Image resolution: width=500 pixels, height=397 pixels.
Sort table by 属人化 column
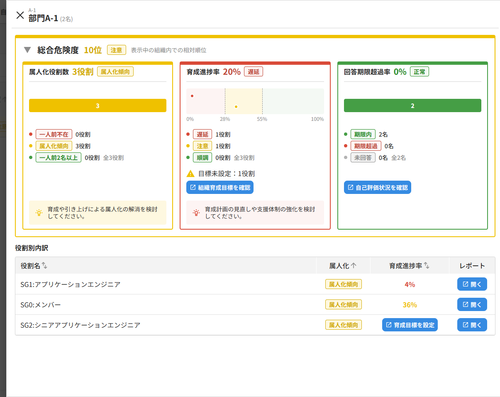tap(343, 266)
